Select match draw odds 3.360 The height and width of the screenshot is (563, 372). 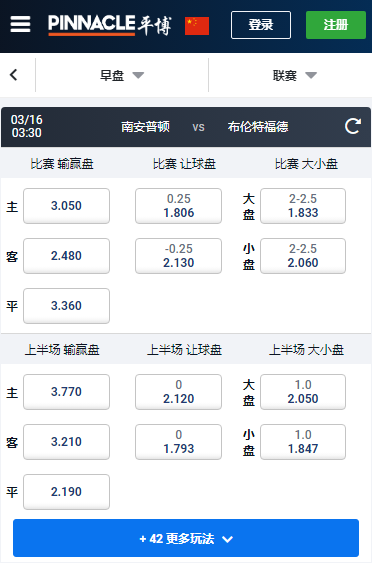[66, 306]
